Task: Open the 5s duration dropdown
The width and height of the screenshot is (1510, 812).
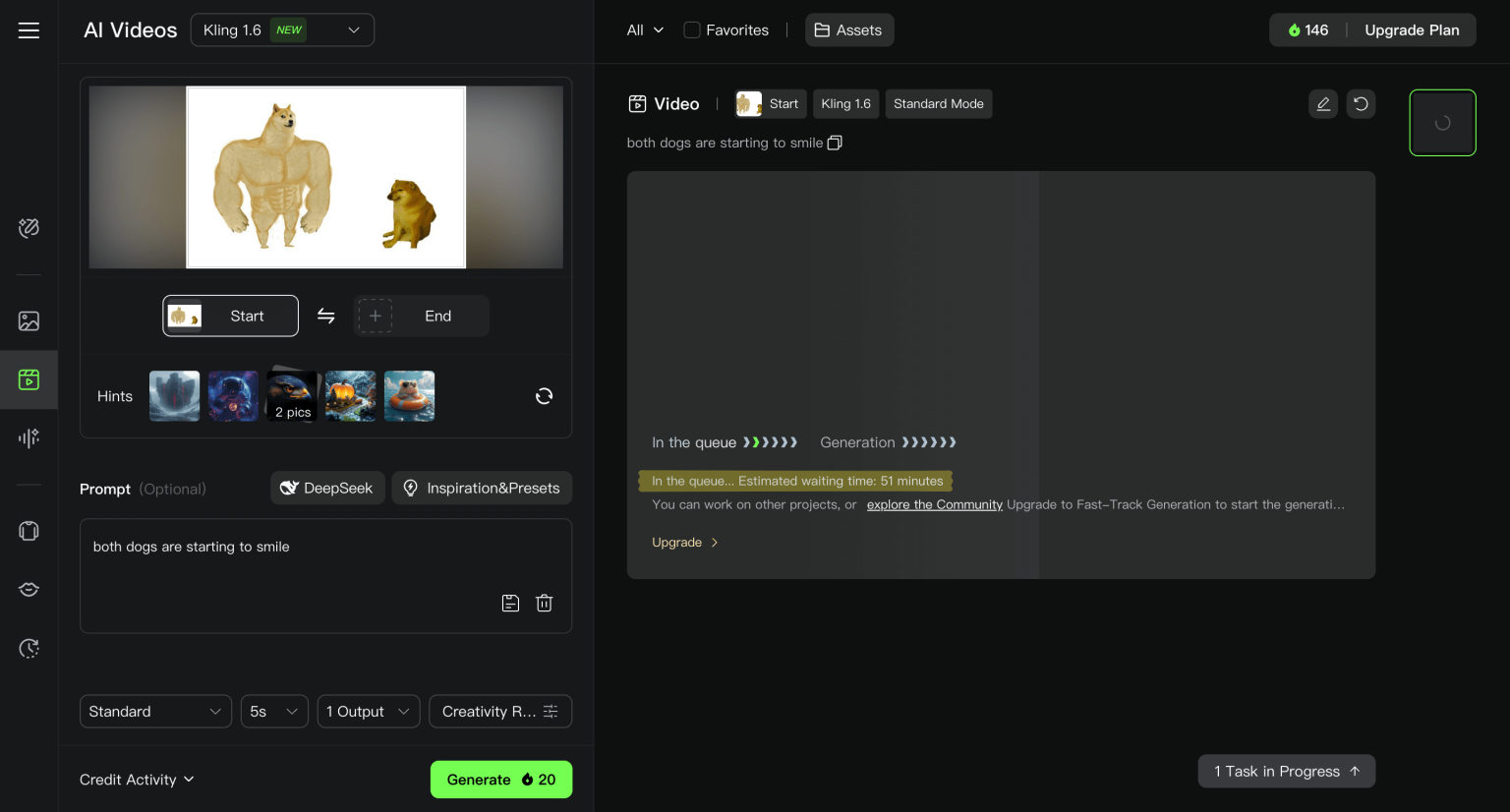Action: pyautogui.click(x=274, y=712)
